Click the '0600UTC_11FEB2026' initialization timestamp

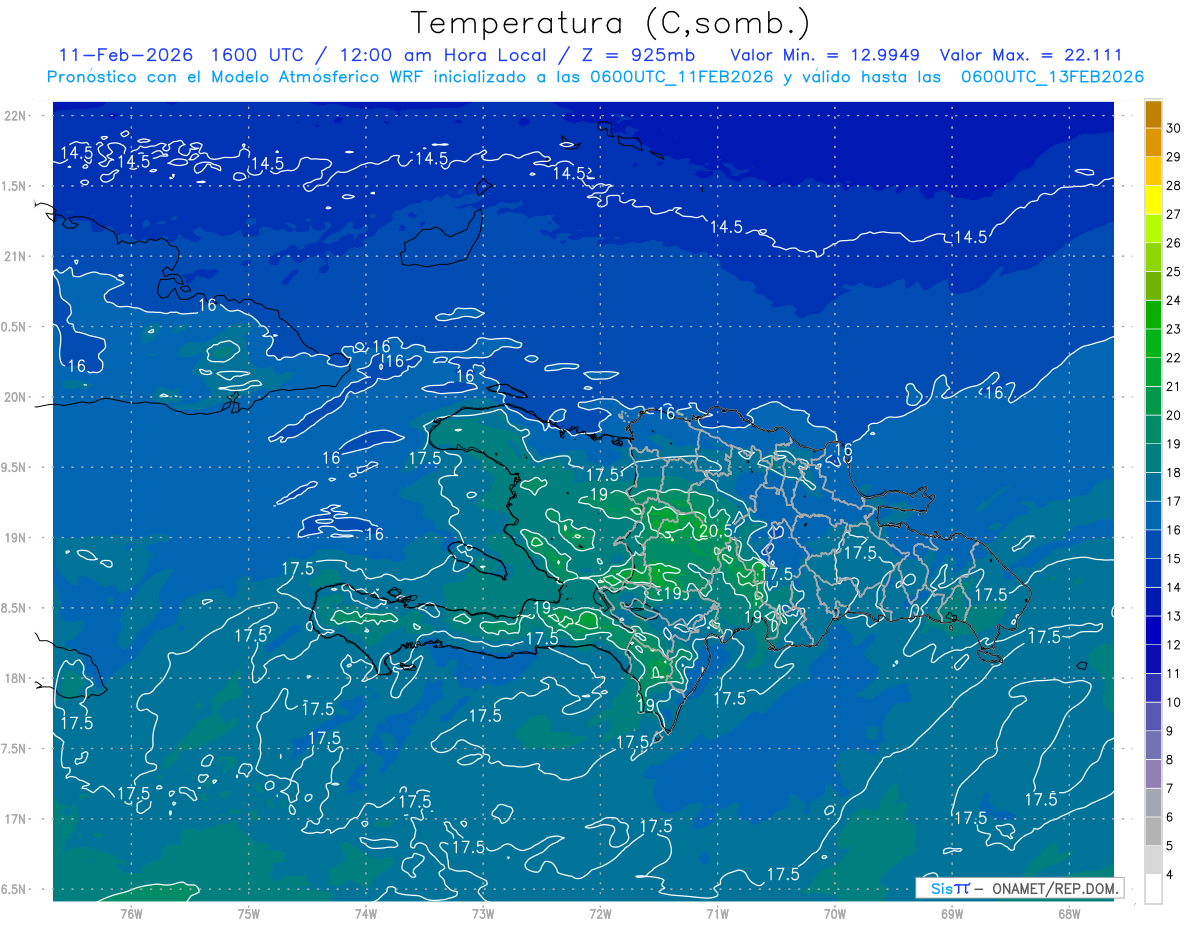tap(680, 77)
